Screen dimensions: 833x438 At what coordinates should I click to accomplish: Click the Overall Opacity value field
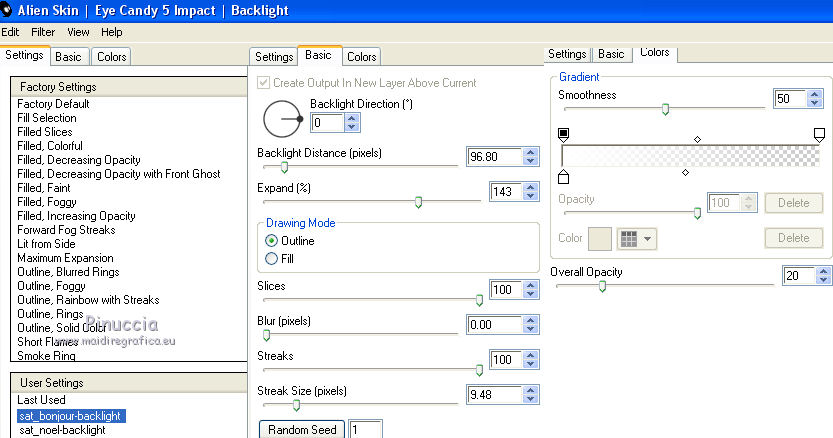coord(800,275)
